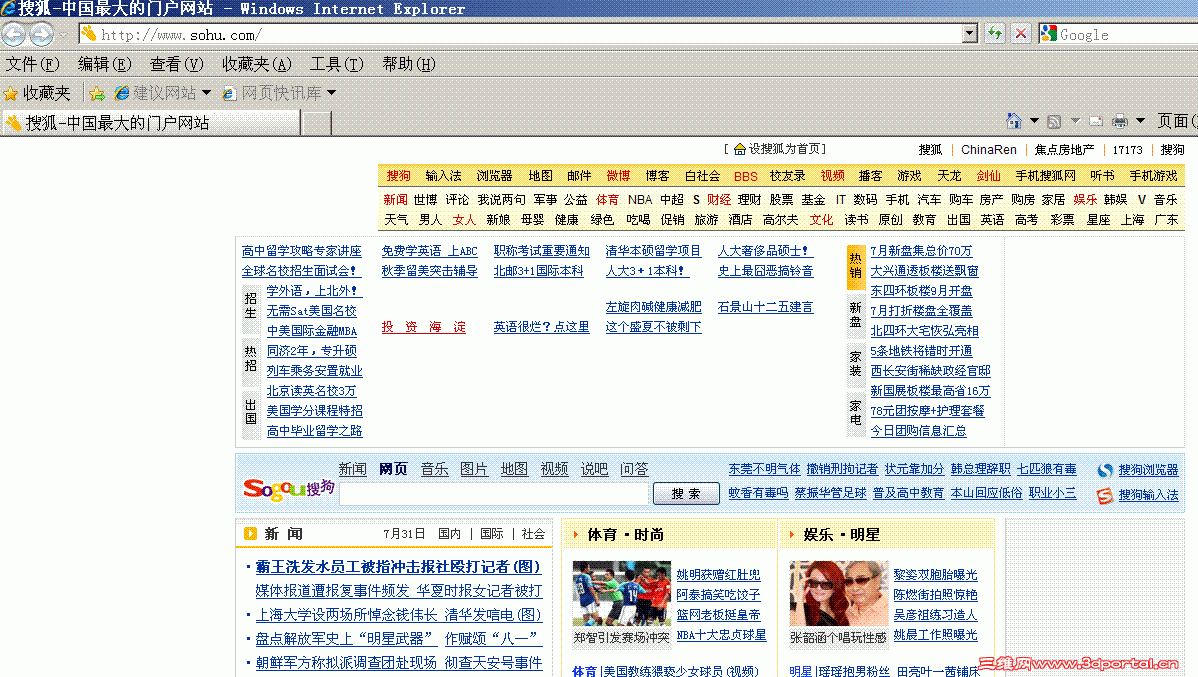Viewport: 1198px width, 677px height.
Task: Click the Sogou input method icon
Action: click(1105, 496)
